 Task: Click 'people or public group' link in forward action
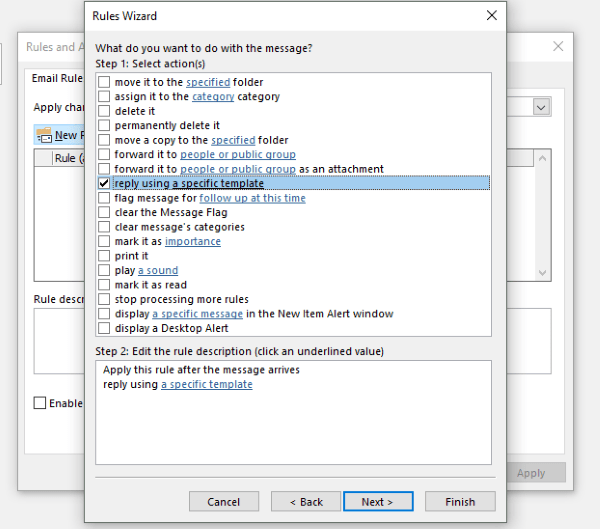(237, 155)
